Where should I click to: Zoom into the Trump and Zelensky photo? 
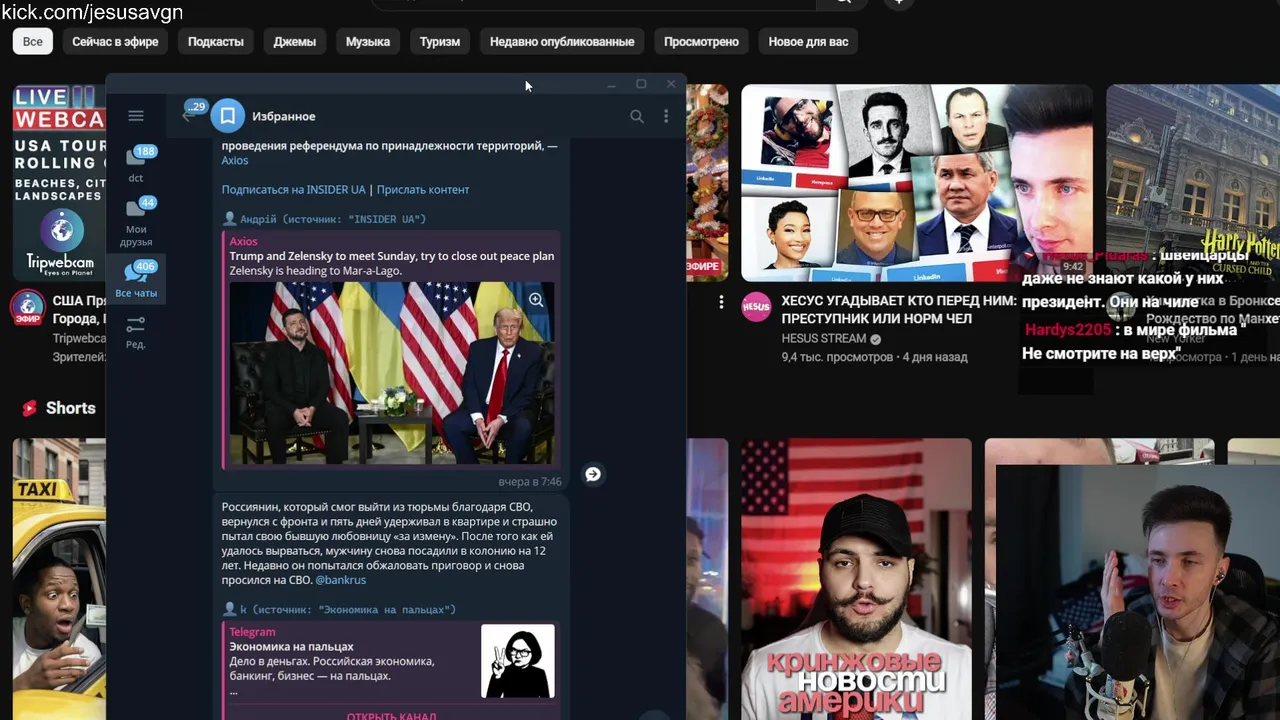(536, 300)
